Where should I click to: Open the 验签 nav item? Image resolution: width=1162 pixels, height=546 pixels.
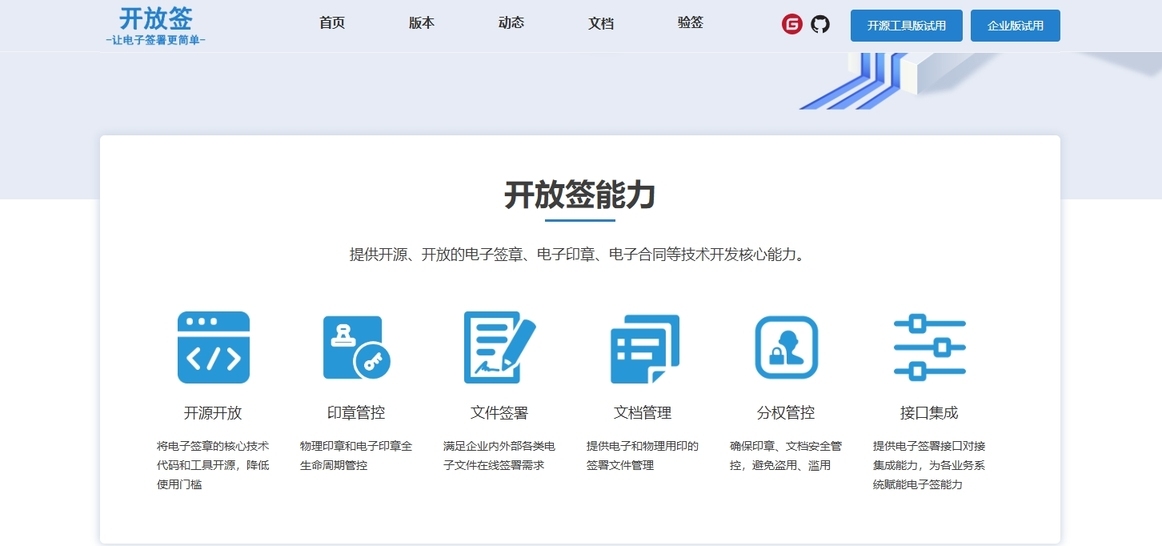pos(691,23)
